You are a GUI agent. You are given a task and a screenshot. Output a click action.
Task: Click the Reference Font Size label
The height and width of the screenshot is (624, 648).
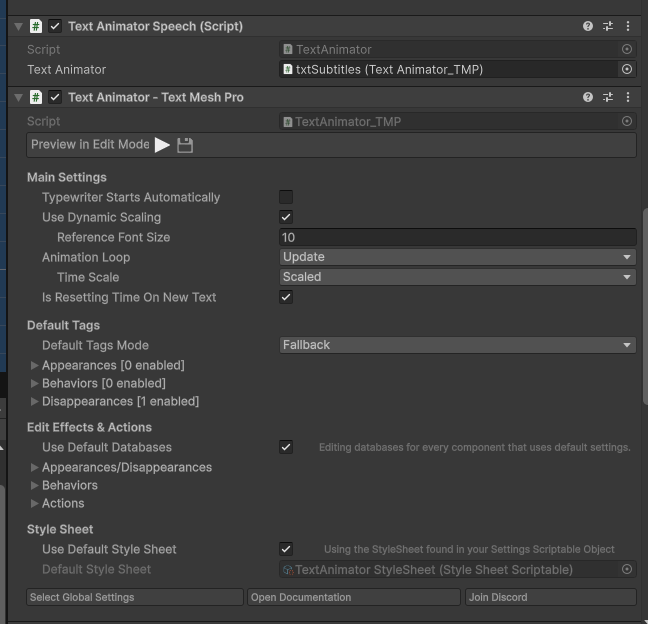point(114,237)
